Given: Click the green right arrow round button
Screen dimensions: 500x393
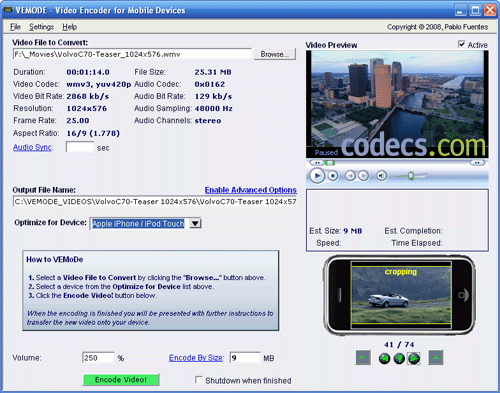Looking at the screenshot, I should tap(414, 358).
